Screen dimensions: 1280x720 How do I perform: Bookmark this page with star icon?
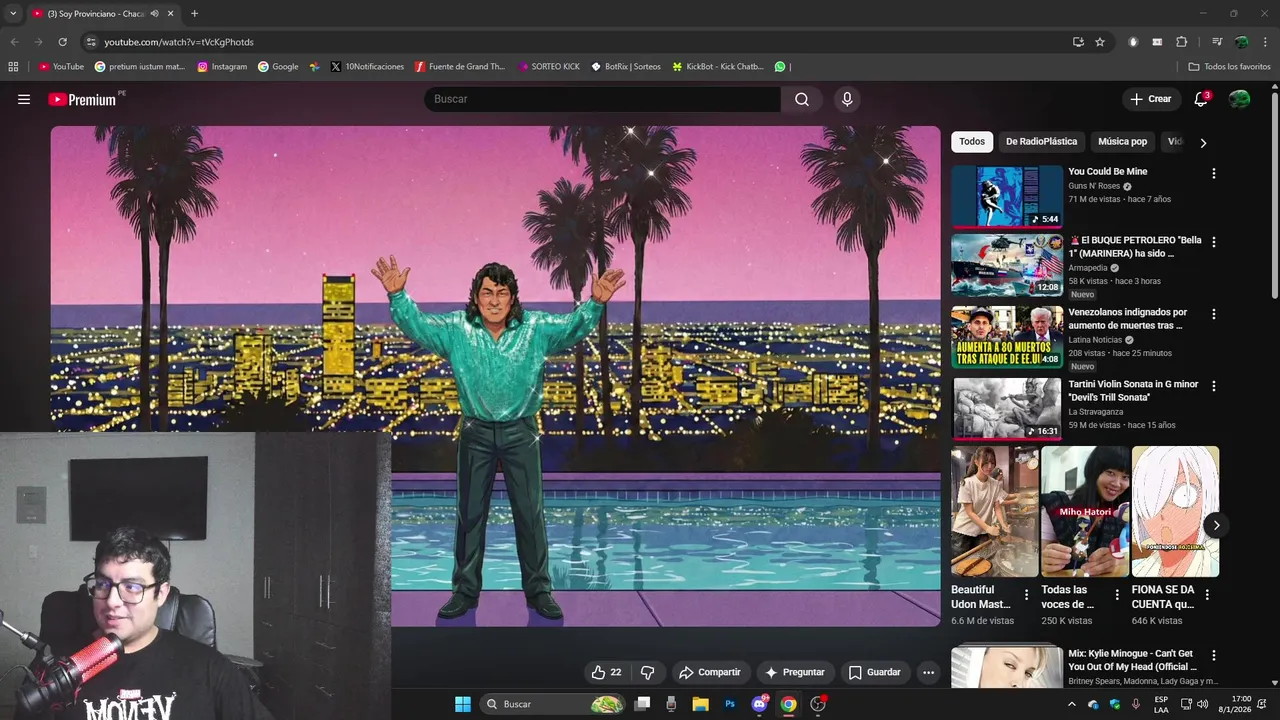1100,42
